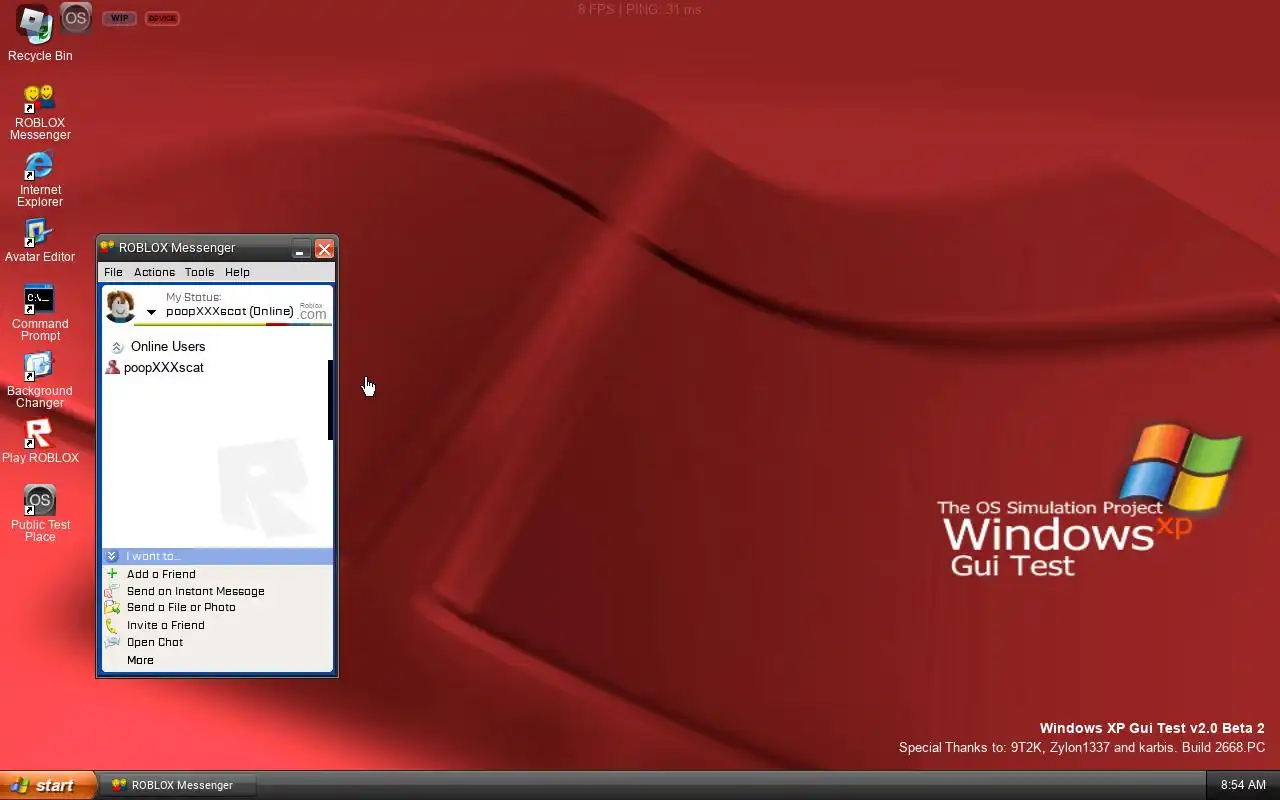Click the user icon beside poopXXXscat
The image size is (1280, 800).
(x=113, y=367)
